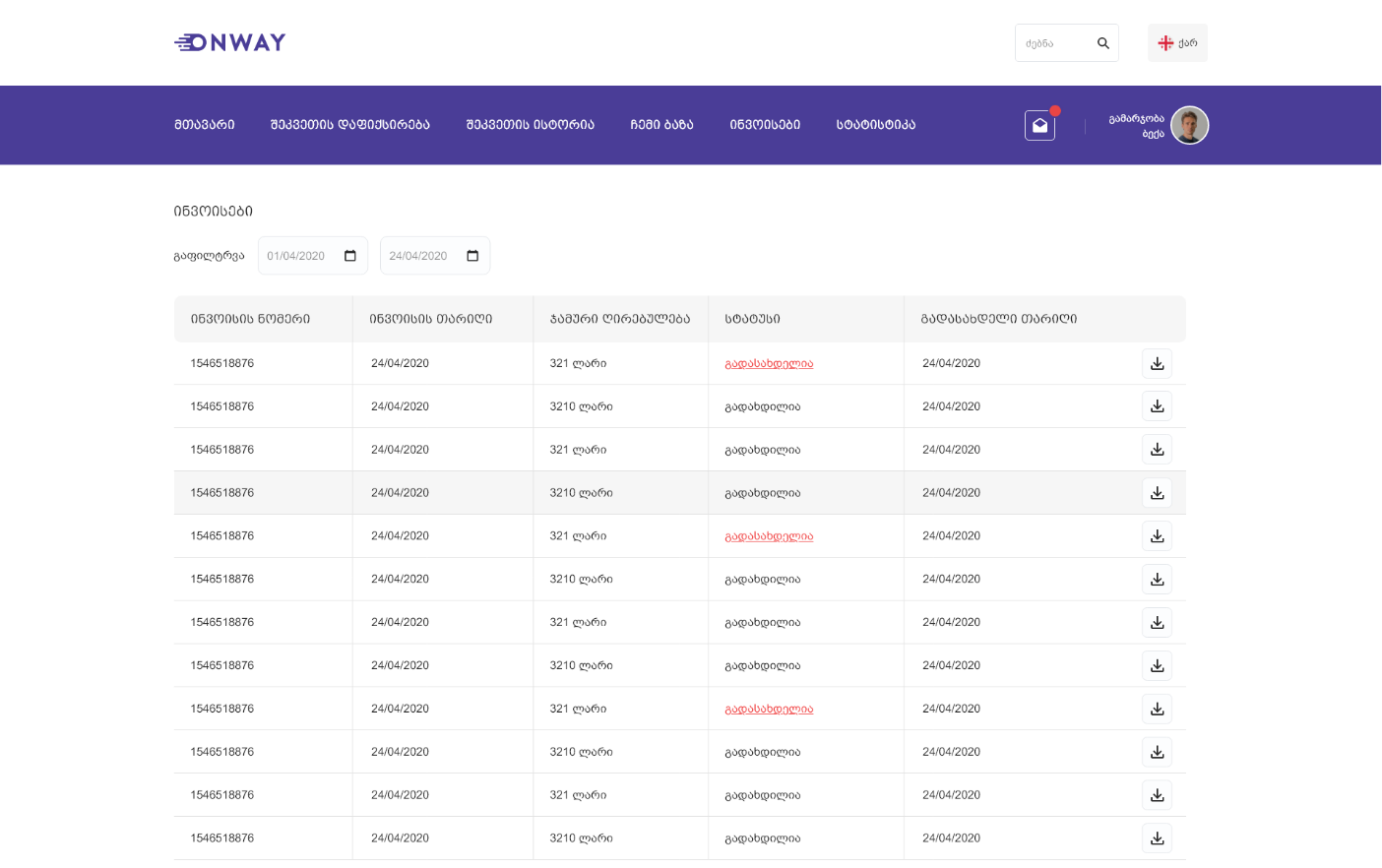Open the mail notifications icon
The height and width of the screenshot is (868, 1382).
[1039, 125]
